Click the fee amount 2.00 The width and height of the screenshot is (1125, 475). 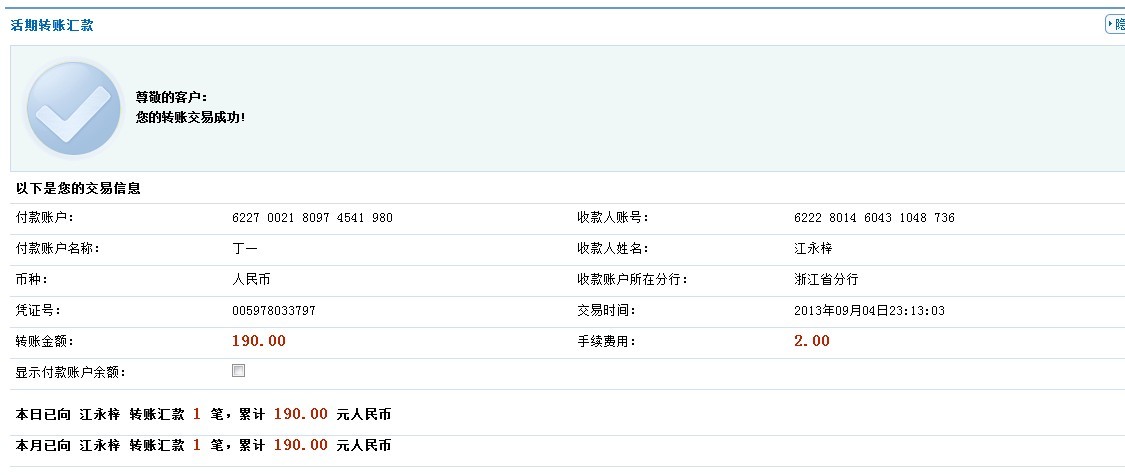pyautogui.click(x=811, y=341)
